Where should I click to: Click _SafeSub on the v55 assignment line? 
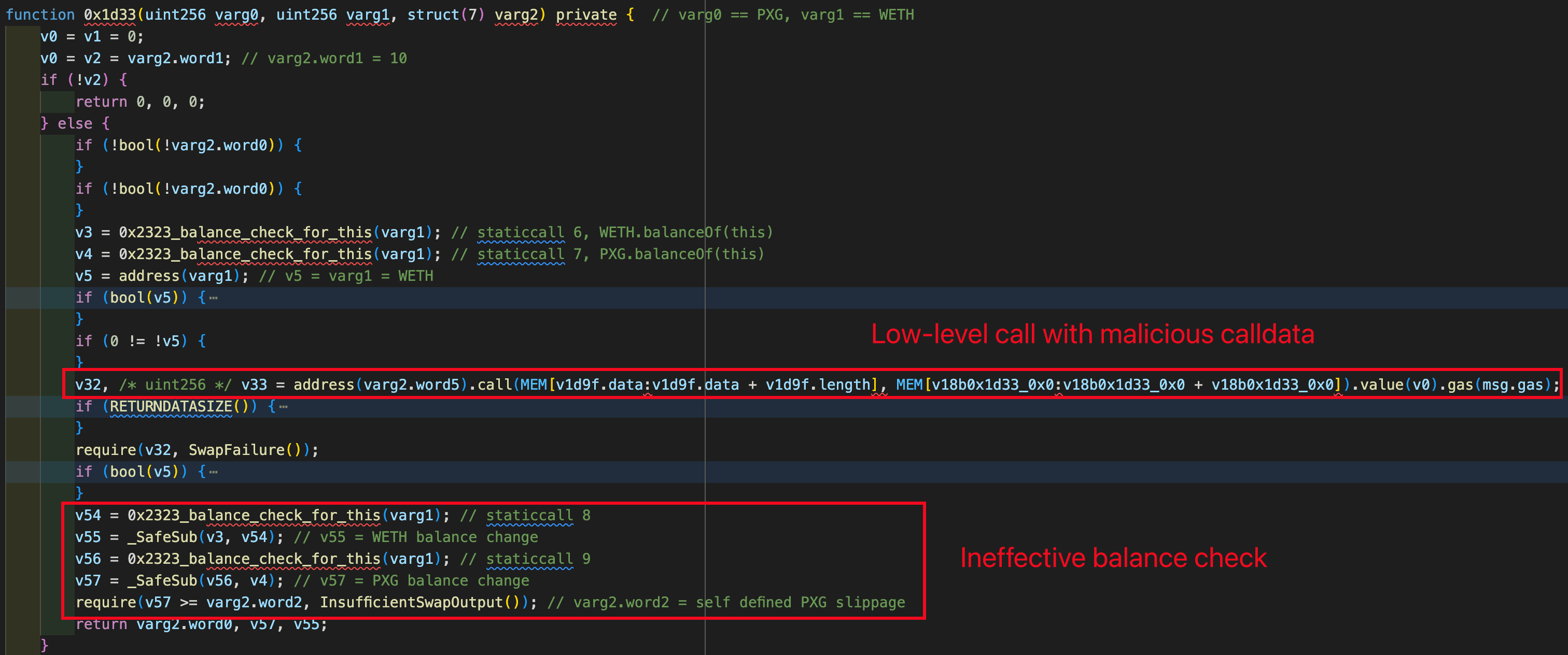(x=162, y=537)
